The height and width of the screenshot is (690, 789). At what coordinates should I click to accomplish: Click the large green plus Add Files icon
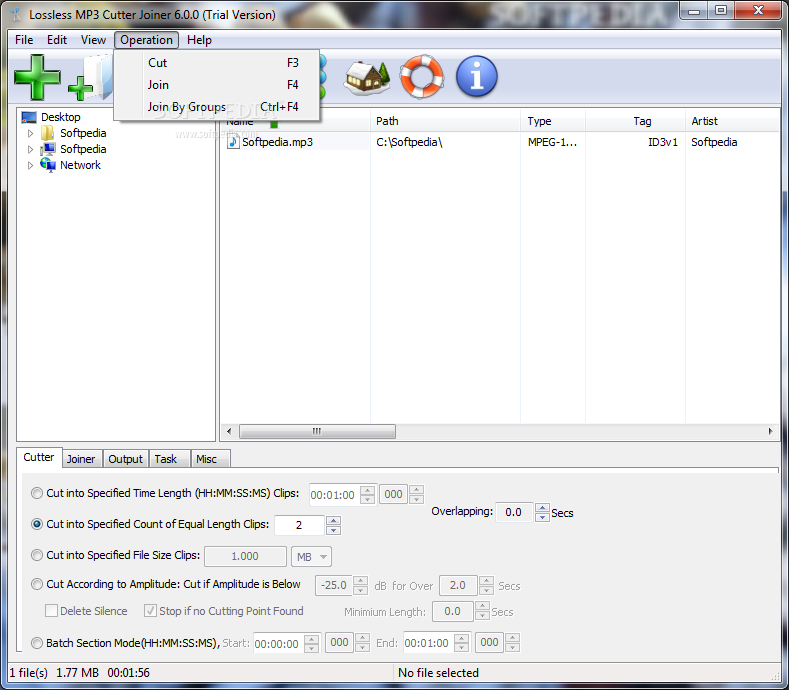[x=37, y=77]
